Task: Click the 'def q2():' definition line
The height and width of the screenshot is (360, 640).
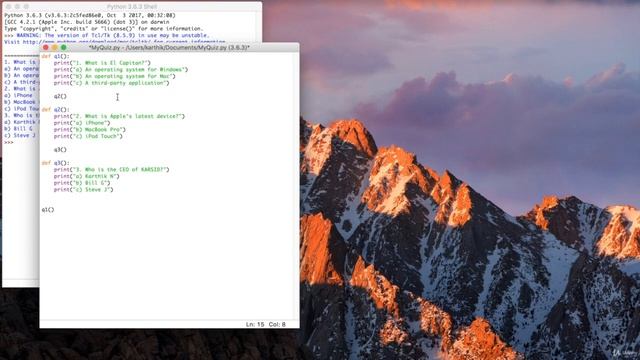Action: coord(56,109)
